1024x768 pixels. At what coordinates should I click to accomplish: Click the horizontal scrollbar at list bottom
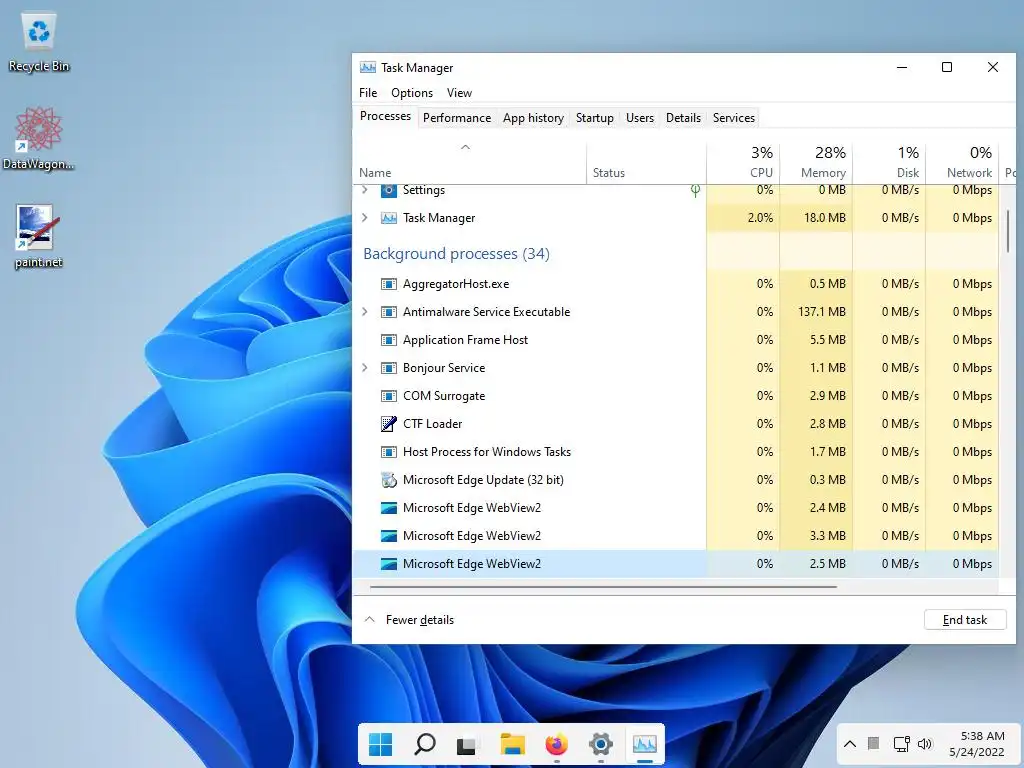(603, 587)
